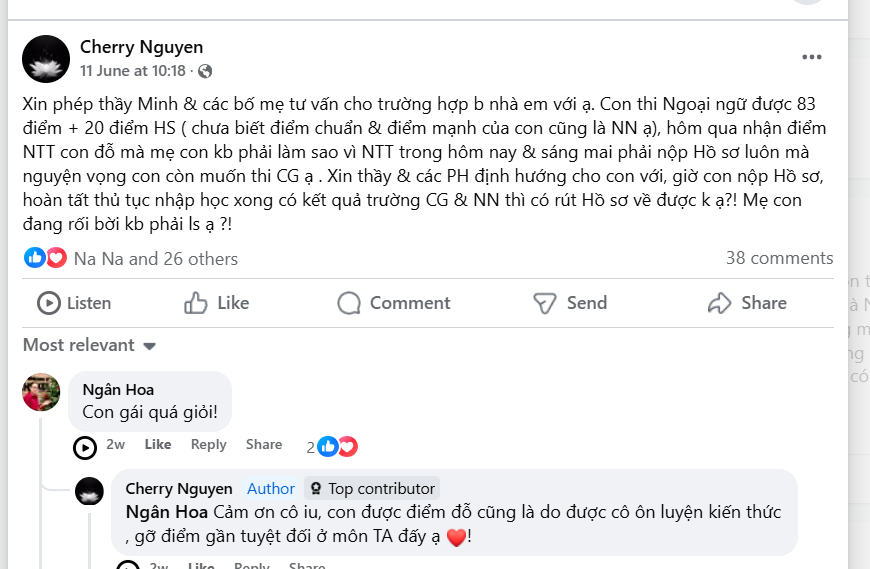Screen dimensions: 870x569
Task: Click the Like thumbs-up icon on post
Action: tap(196, 303)
